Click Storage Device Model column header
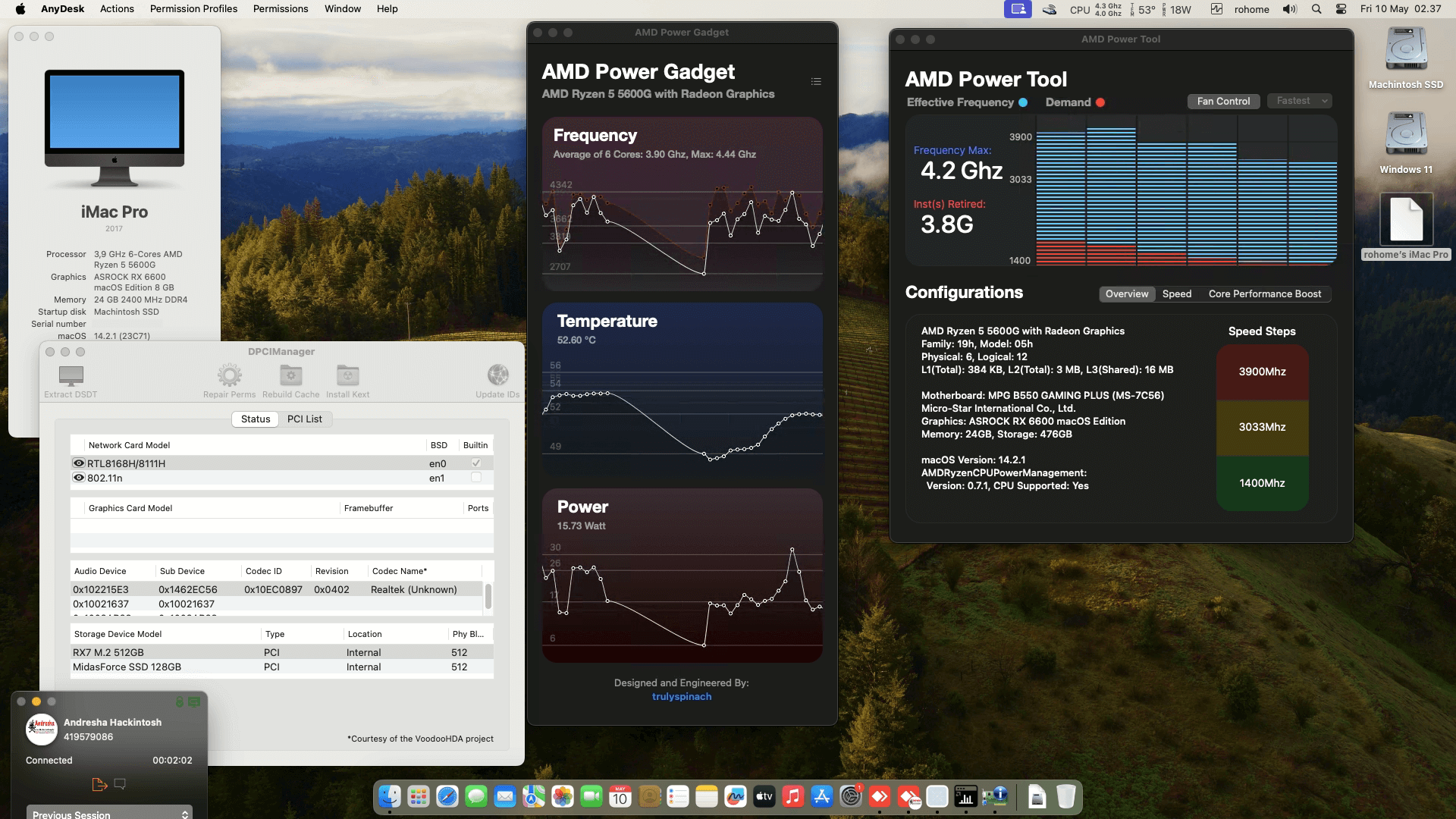The image size is (1456, 819). click(x=166, y=634)
